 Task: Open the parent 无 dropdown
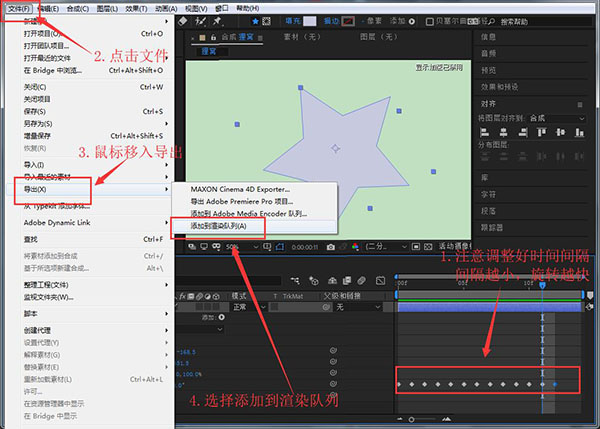coord(359,307)
